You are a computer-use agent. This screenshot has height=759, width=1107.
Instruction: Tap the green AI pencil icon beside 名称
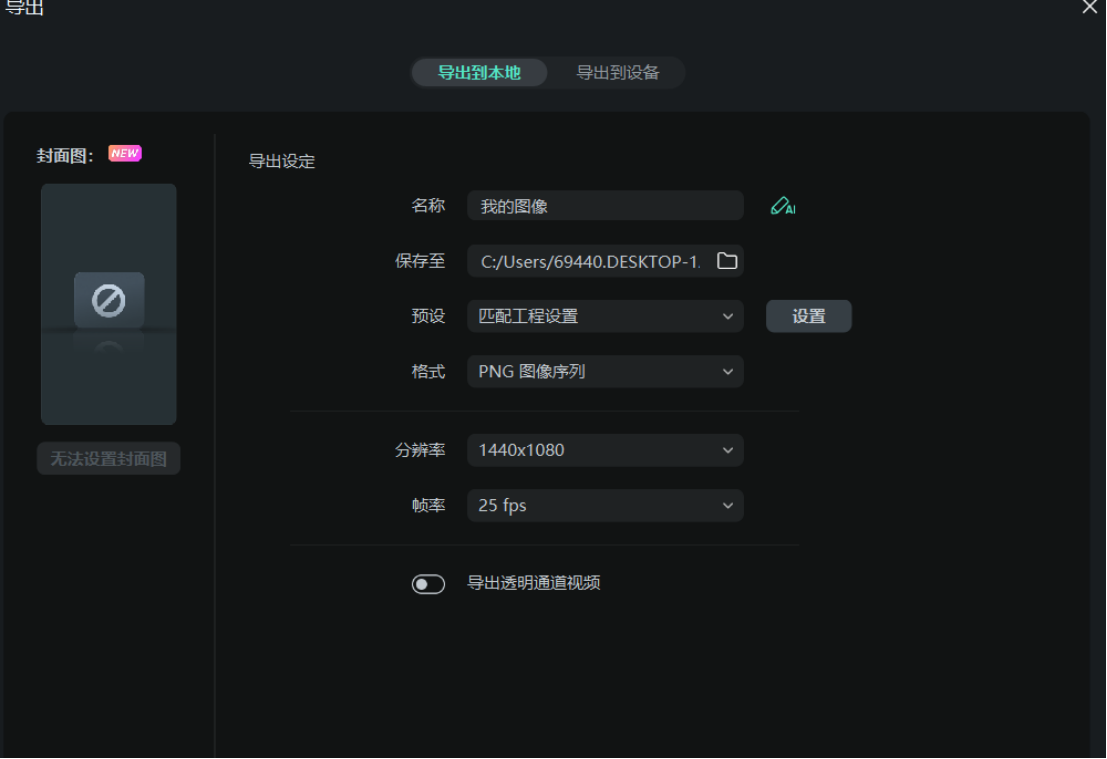pos(783,205)
